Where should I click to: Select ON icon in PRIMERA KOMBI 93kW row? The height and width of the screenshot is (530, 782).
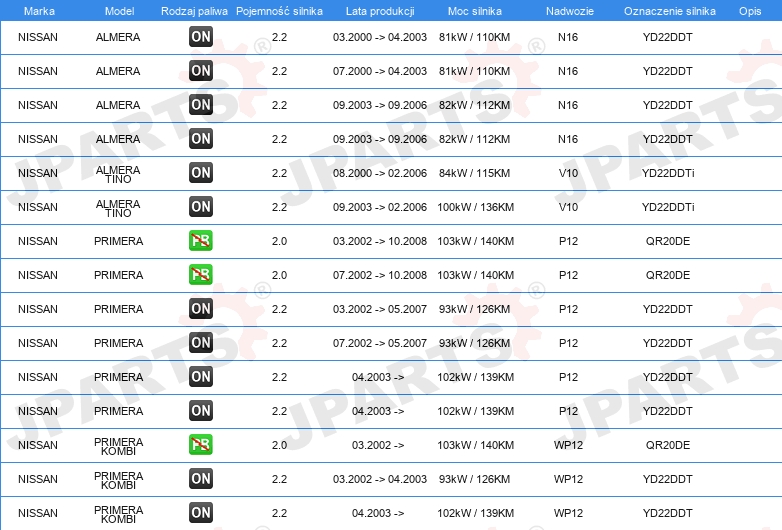click(x=200, y=479)
